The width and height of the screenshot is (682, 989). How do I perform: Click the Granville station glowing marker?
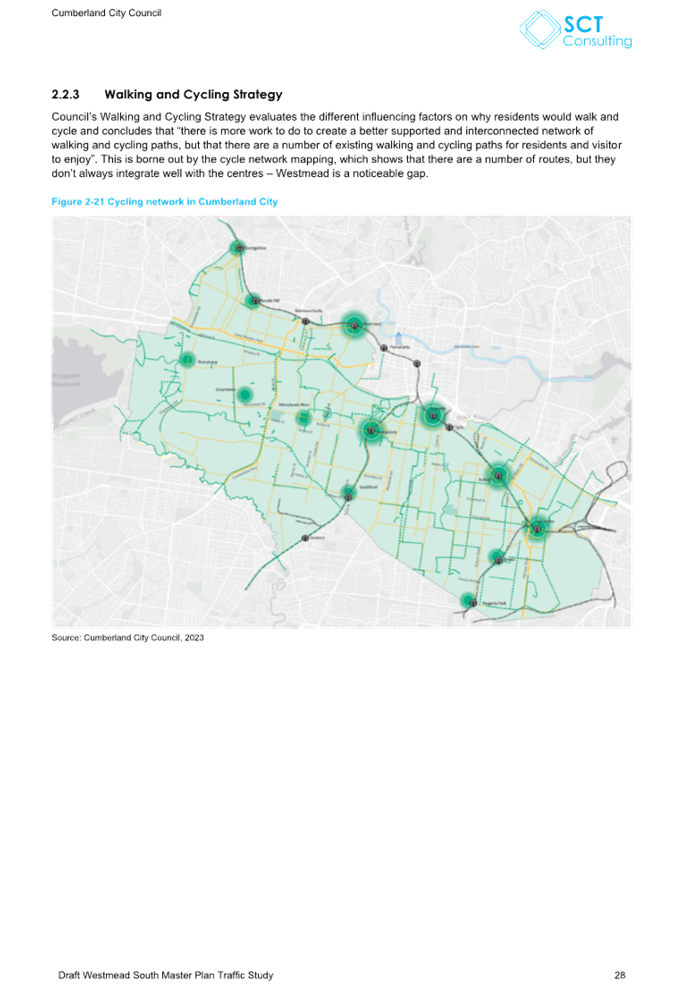coord(433,415)
